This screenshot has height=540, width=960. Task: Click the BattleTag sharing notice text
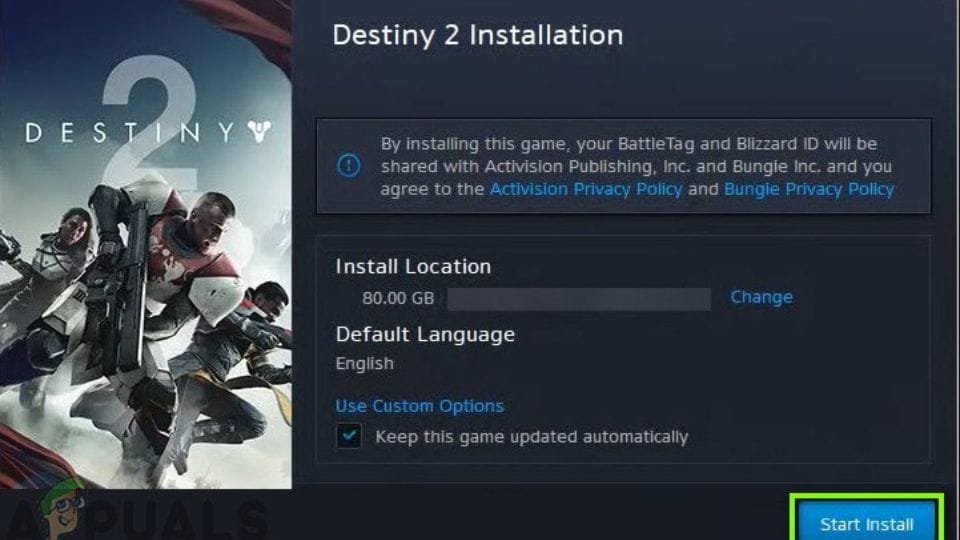[637, 166]
